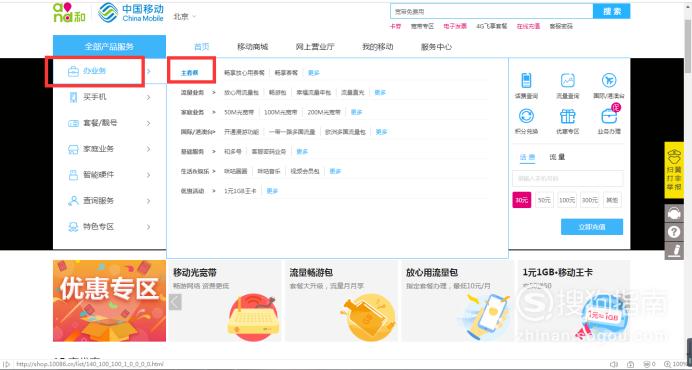Open the gift box discount zone icon
The height and width of the screenshot is (370, 692).
coord(568,116)
